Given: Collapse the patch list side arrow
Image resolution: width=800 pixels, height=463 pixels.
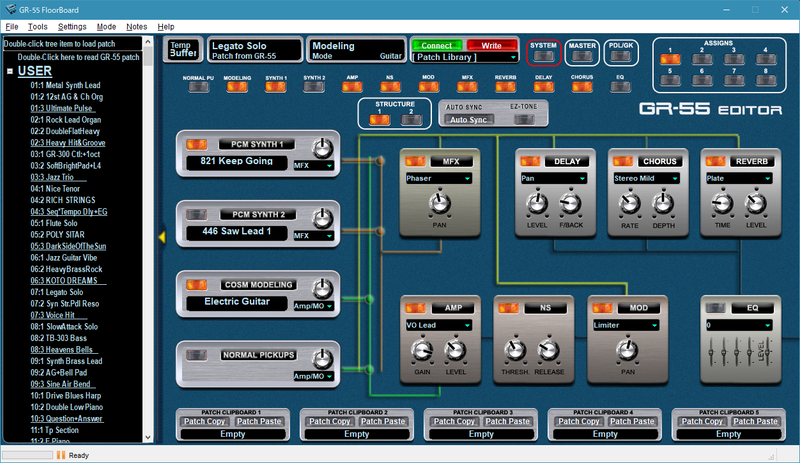Looking at the screenshot, I should pyautogui.click(x=162, y=237).
